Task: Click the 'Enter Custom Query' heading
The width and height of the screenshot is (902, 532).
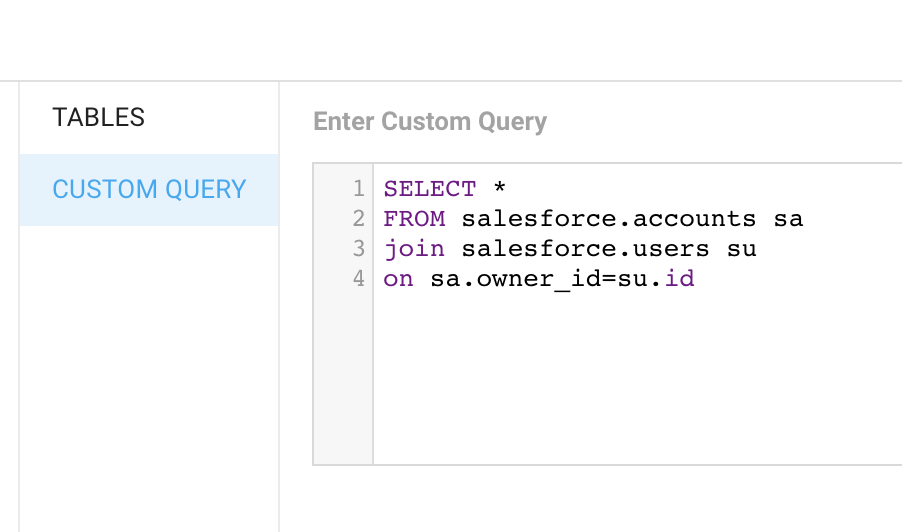Action: coord(430,121)
